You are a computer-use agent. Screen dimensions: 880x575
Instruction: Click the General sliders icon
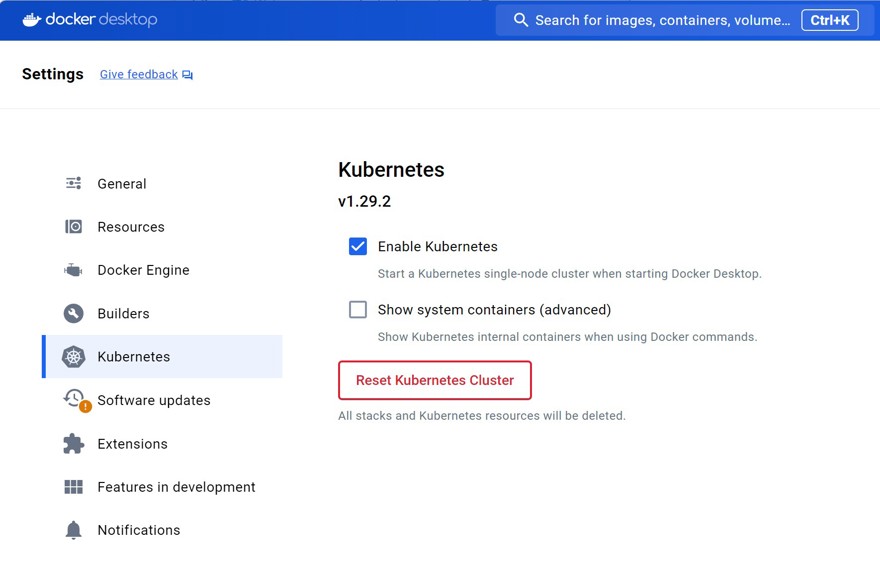click(74, 183)
